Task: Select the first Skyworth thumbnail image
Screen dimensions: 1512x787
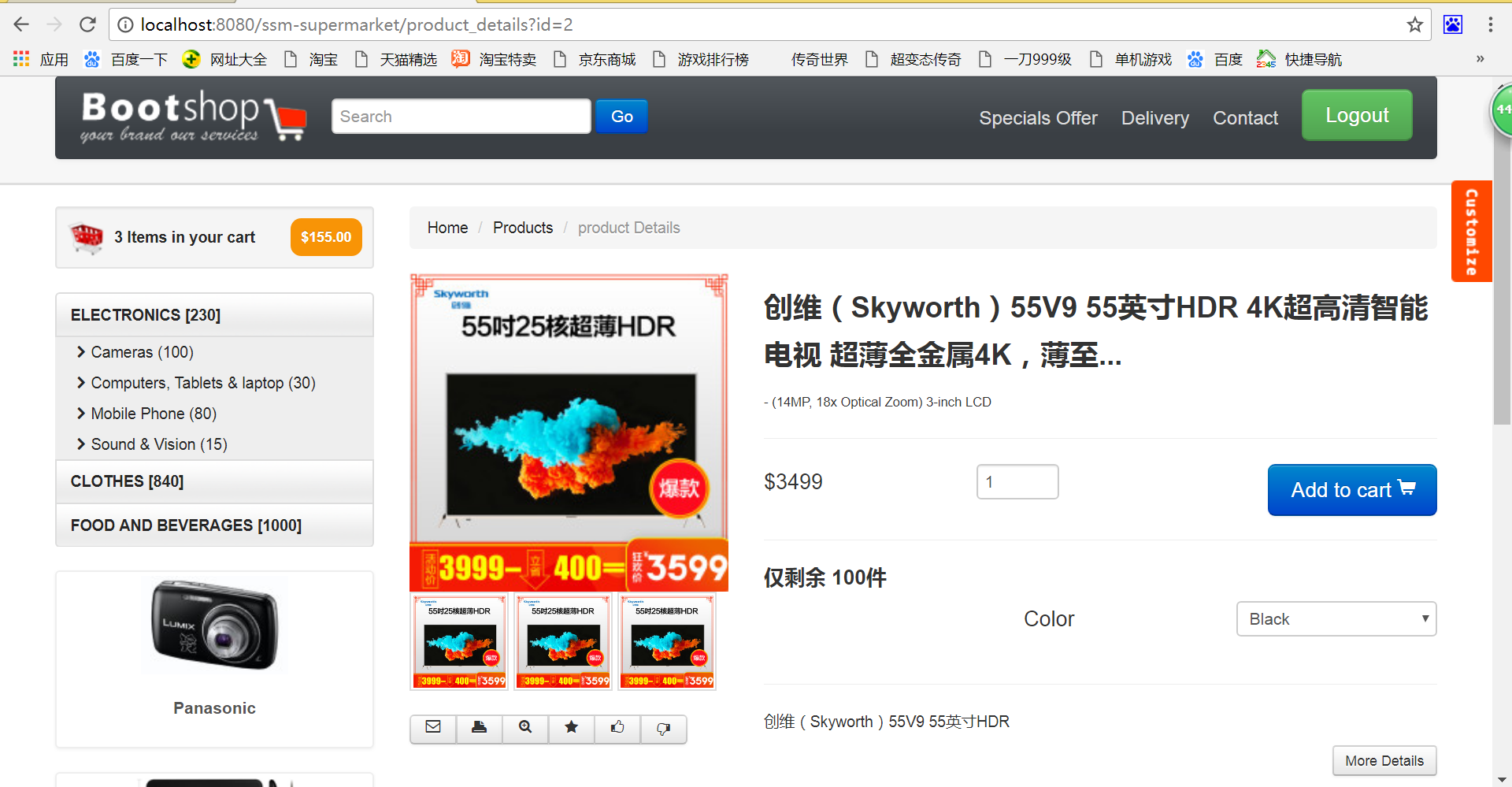Action: click(x=460, y=642)
